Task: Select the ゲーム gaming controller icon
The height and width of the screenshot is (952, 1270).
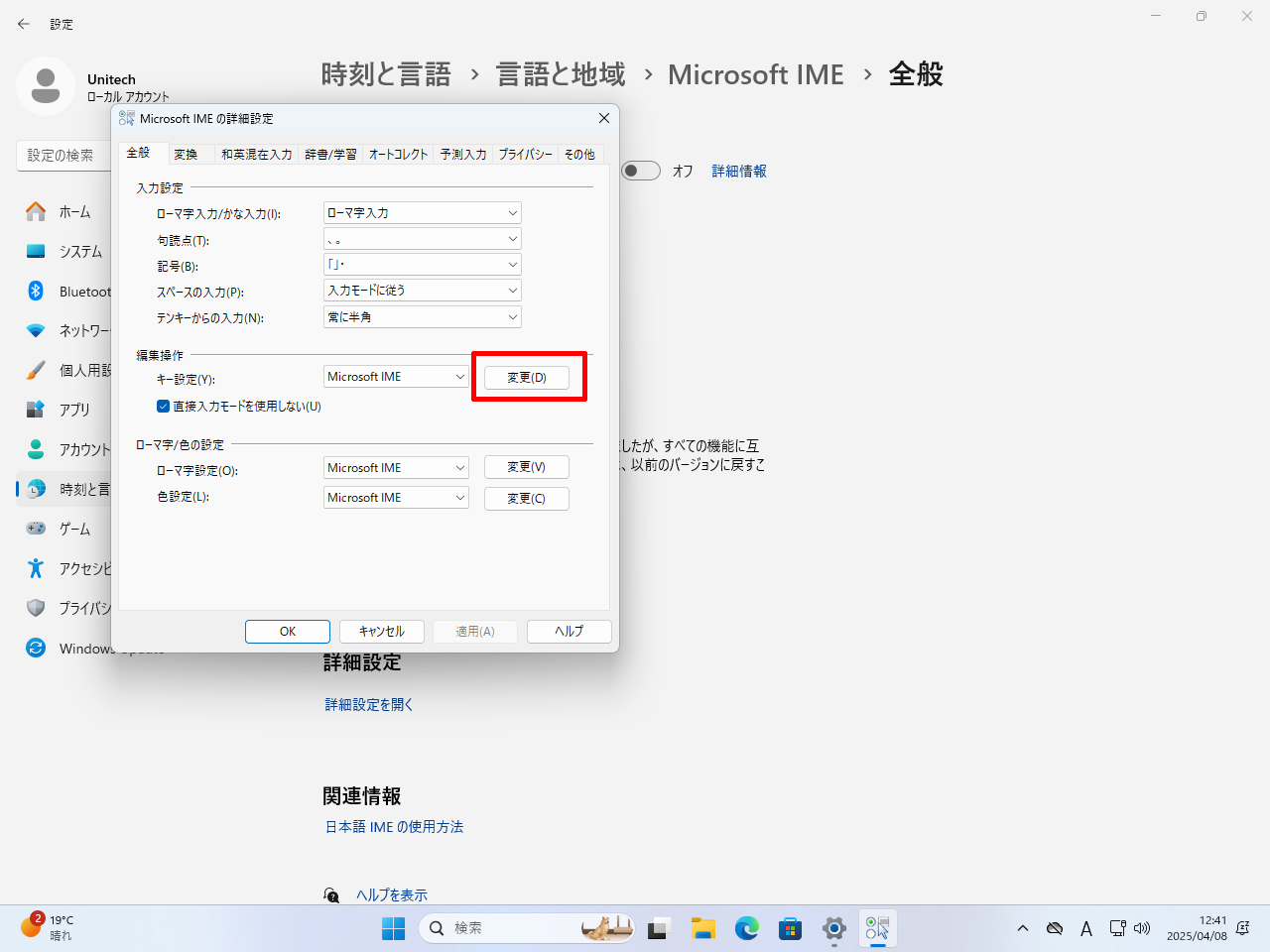Action: (36, 529)
